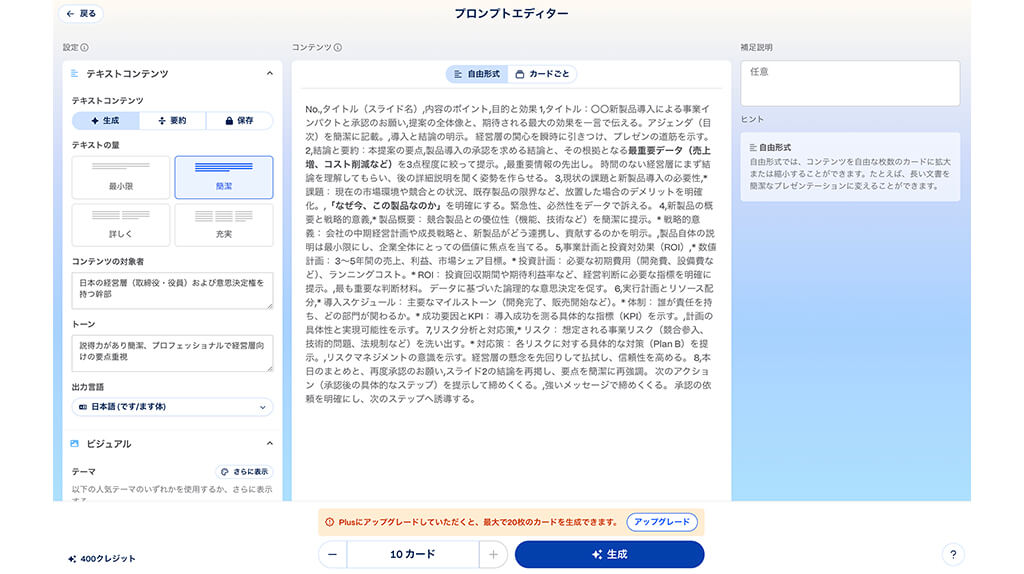1024x574 pixels.
Task: Click さらに表示 for themes
Action: click(244, 471)
